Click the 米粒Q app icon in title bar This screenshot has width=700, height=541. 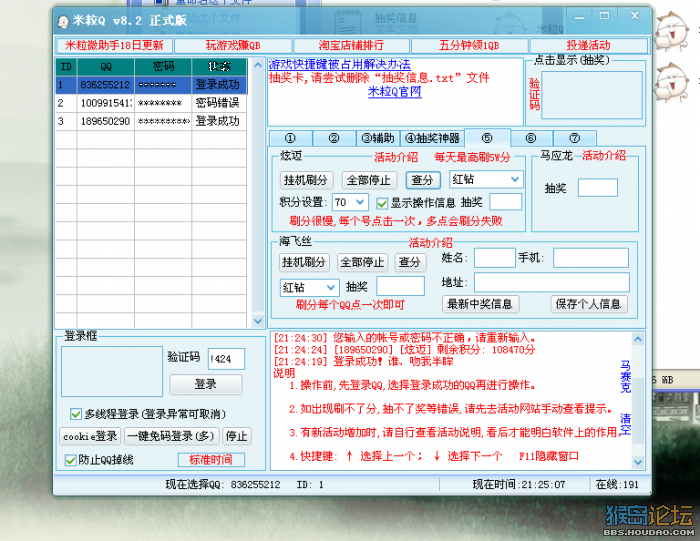coord(63,21)
